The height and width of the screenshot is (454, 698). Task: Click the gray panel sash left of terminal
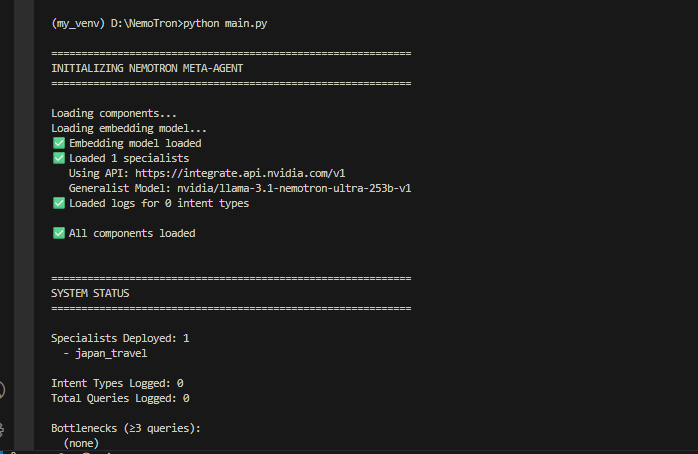tap(24, 225)
